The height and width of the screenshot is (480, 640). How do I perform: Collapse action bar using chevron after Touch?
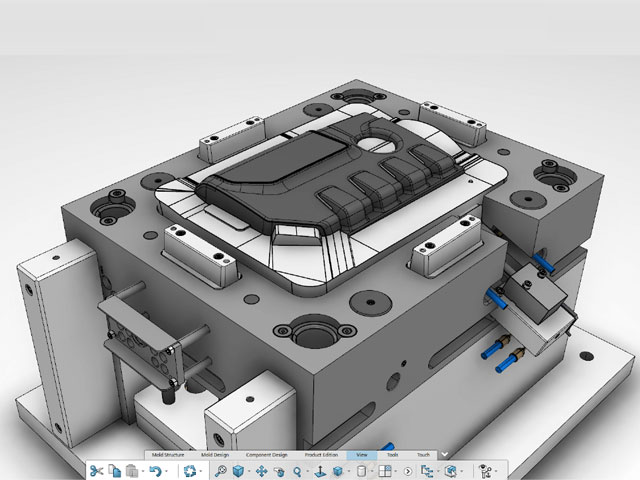pos(444,455)
